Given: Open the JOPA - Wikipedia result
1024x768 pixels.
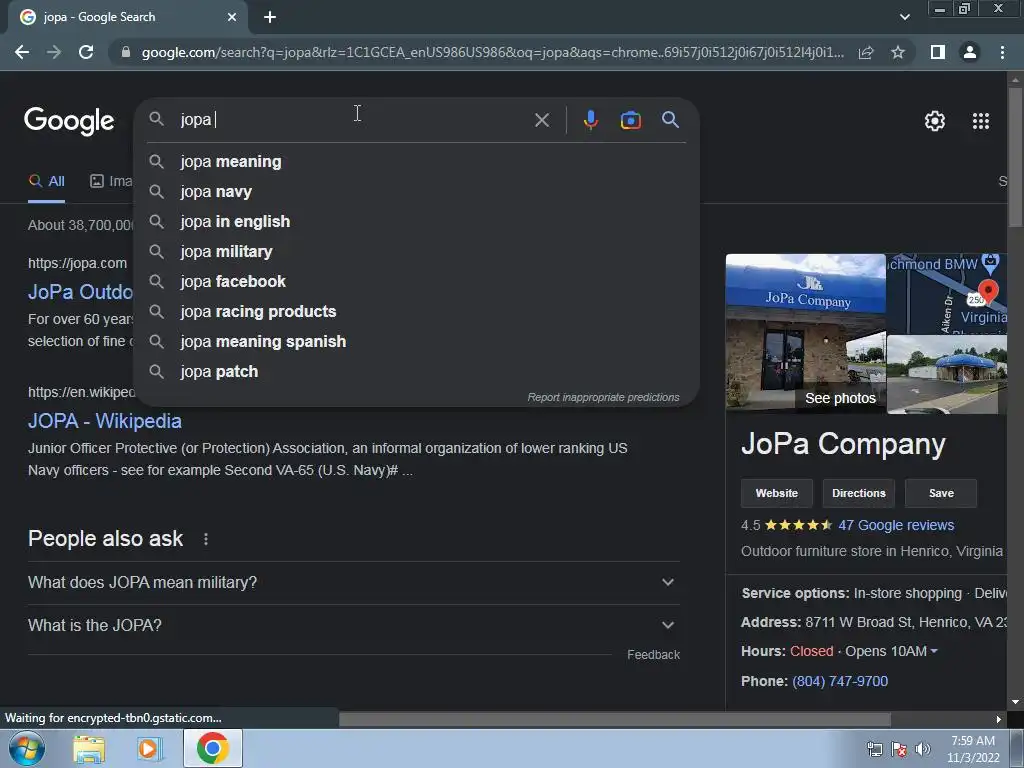Looking at the screenshot, I should click(x=104, y=421).
